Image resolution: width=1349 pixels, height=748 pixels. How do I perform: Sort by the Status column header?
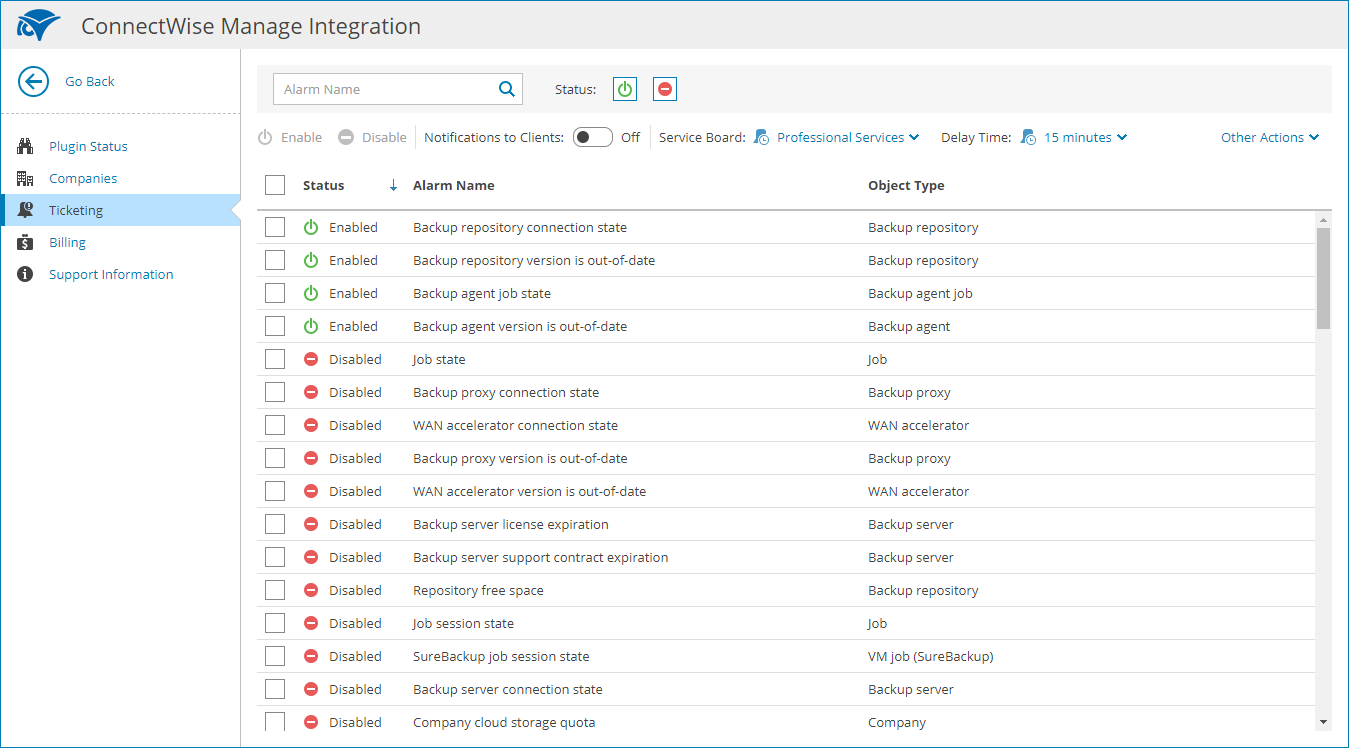(324, 185)
